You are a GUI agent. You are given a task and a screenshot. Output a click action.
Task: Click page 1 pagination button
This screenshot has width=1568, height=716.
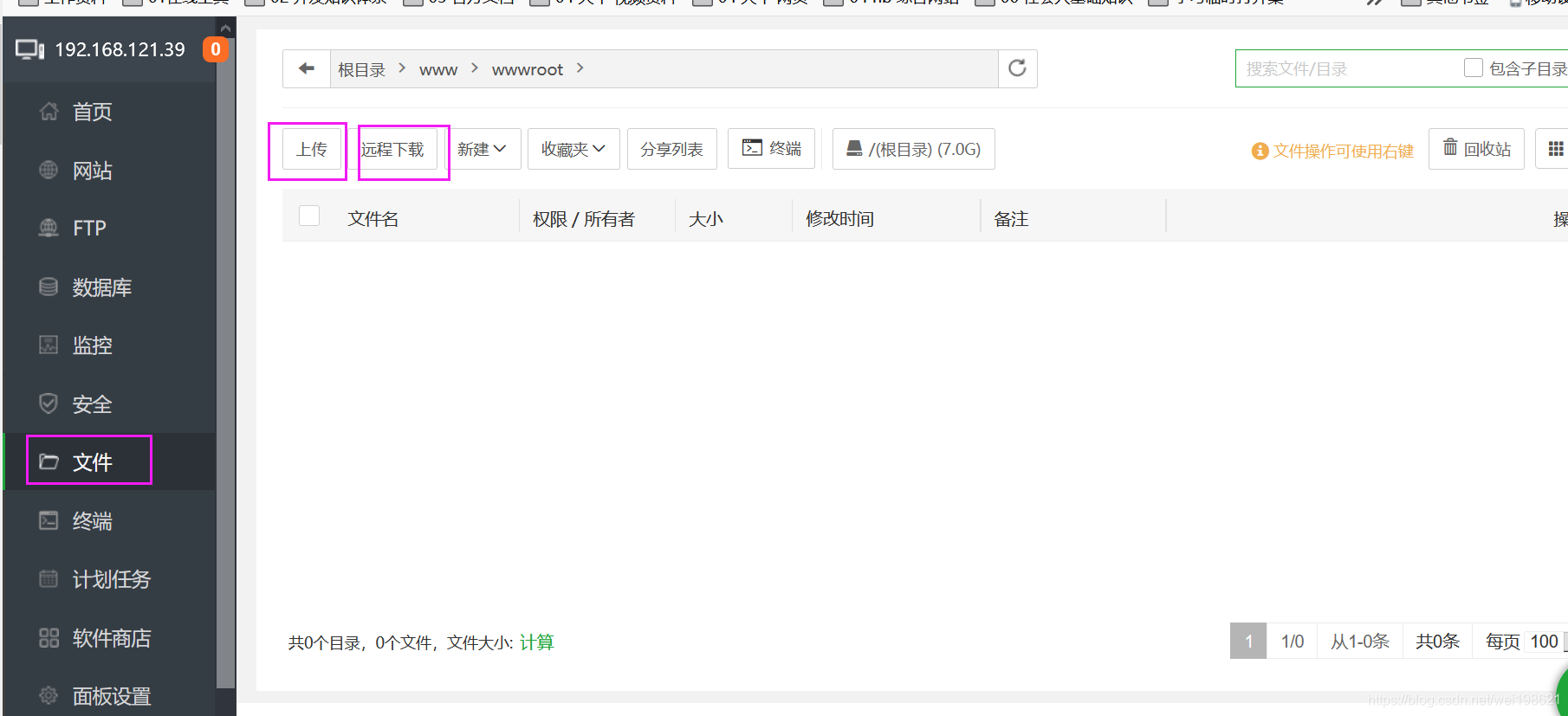(x=1248, y=641)
